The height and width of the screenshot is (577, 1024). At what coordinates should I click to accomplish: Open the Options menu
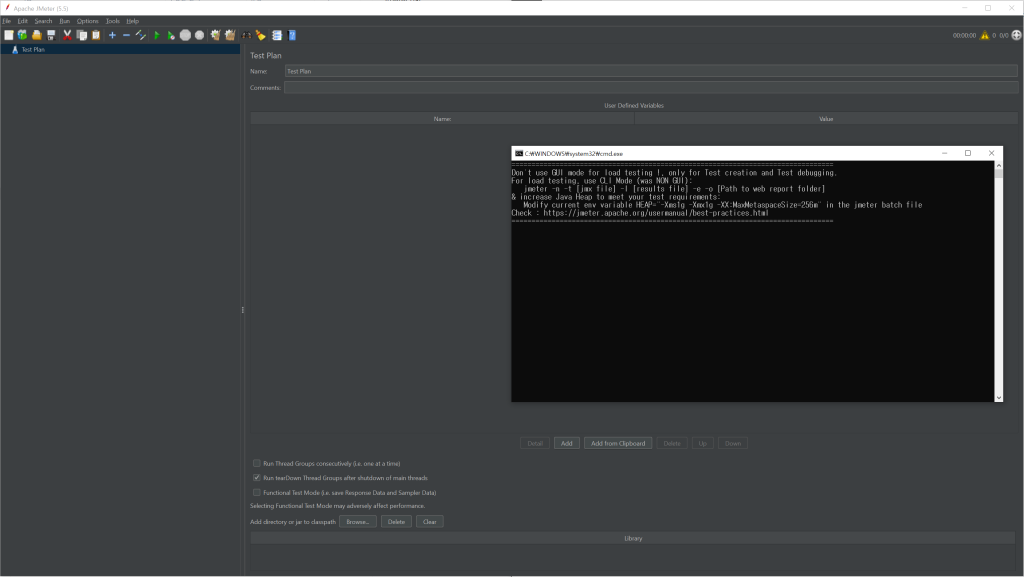(x=88, y=21)
